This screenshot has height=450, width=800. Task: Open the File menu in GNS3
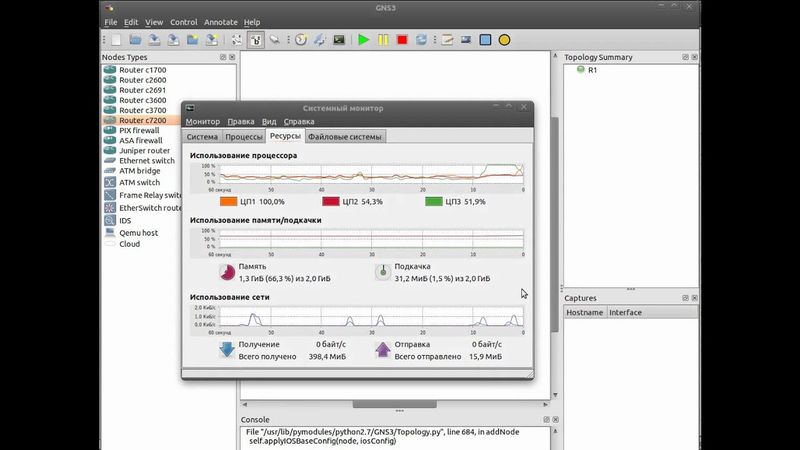coord(111,22)
